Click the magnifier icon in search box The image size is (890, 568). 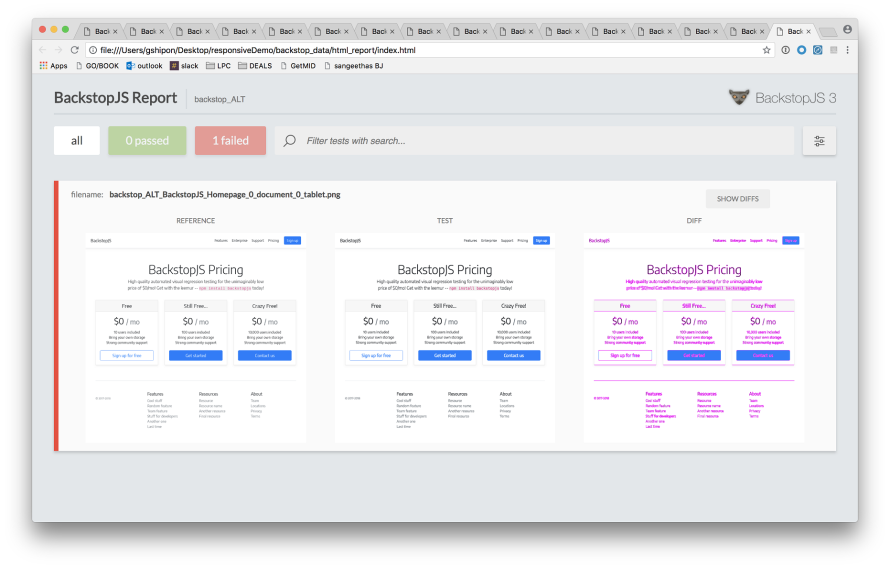pyautogui.click(x=289, y=140)
